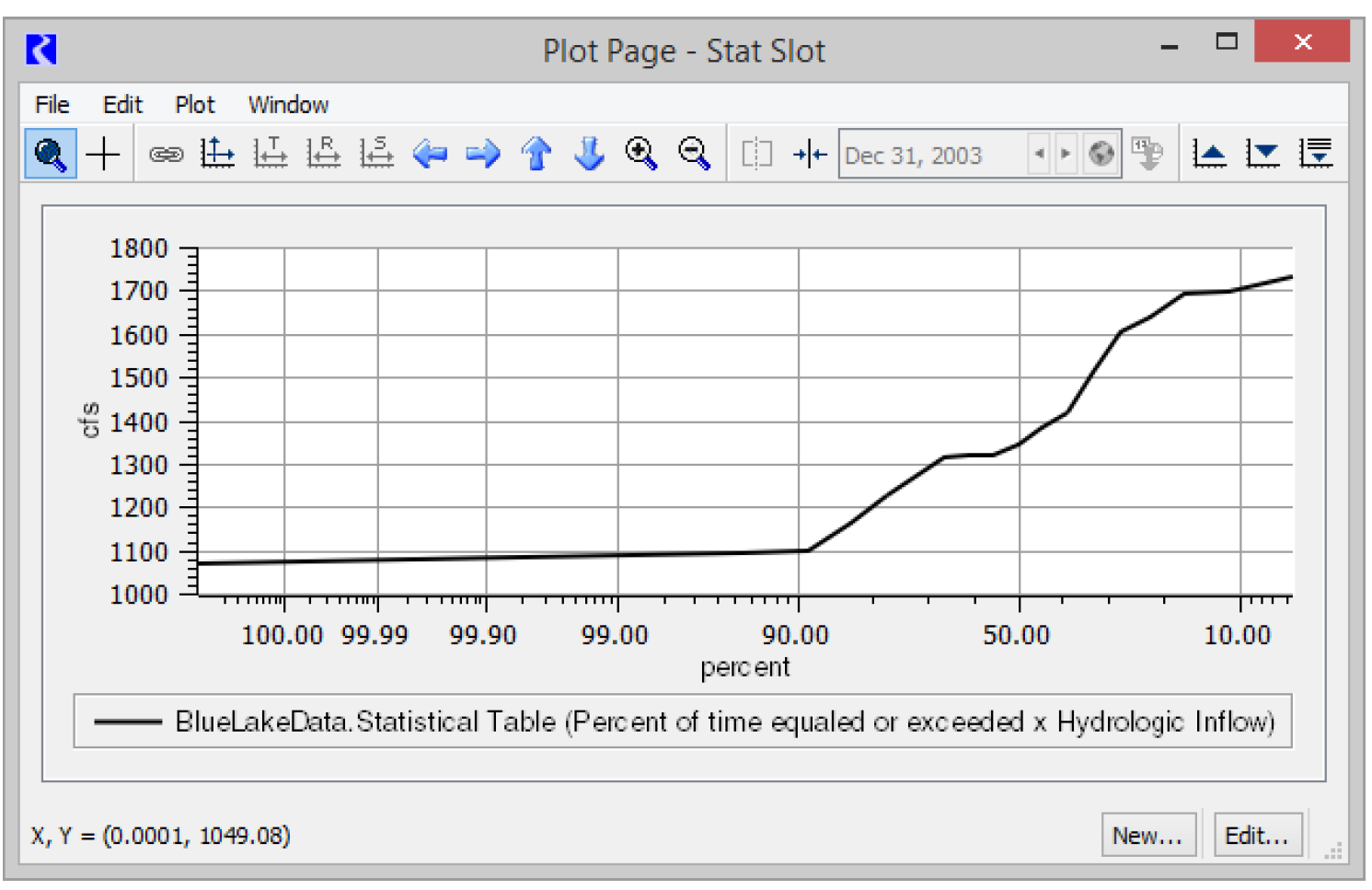Pan the plot down with blue arrow
The height and width of the screenshot is (890, 1372).
[589, 154]
